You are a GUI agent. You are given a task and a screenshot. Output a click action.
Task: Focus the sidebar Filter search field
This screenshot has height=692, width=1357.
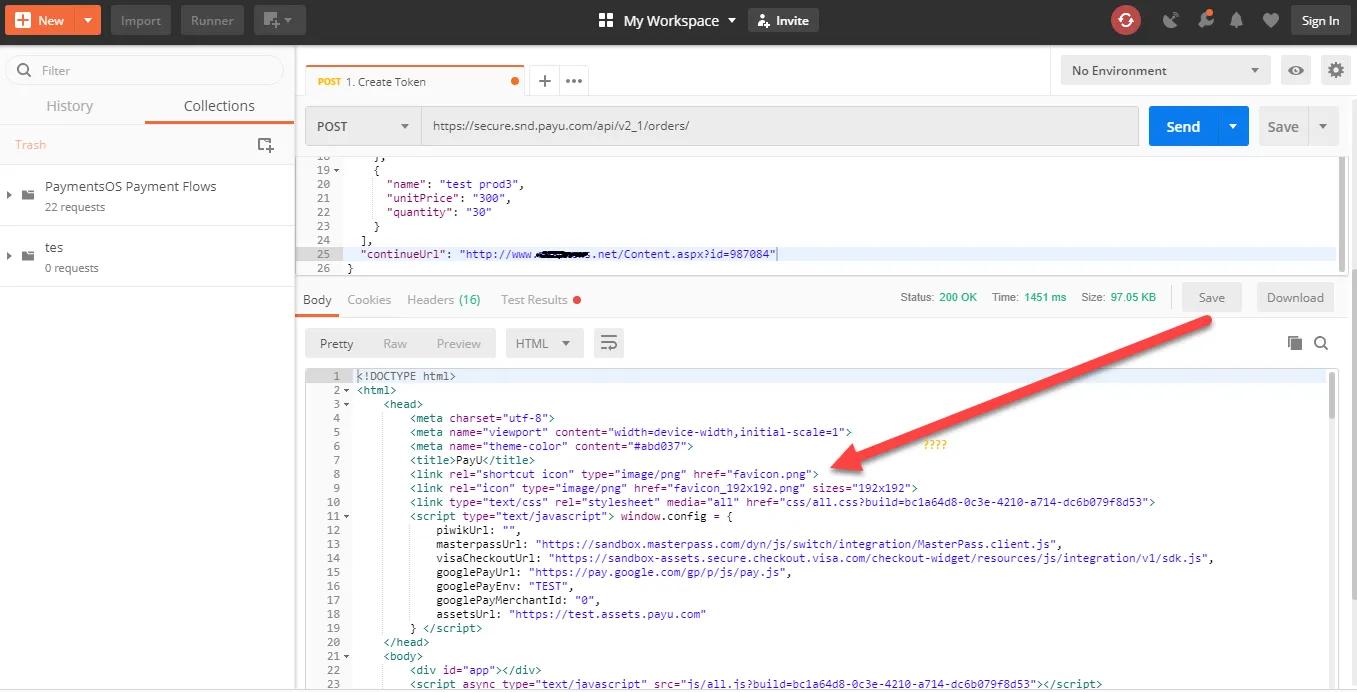click(x=145, y=70)
